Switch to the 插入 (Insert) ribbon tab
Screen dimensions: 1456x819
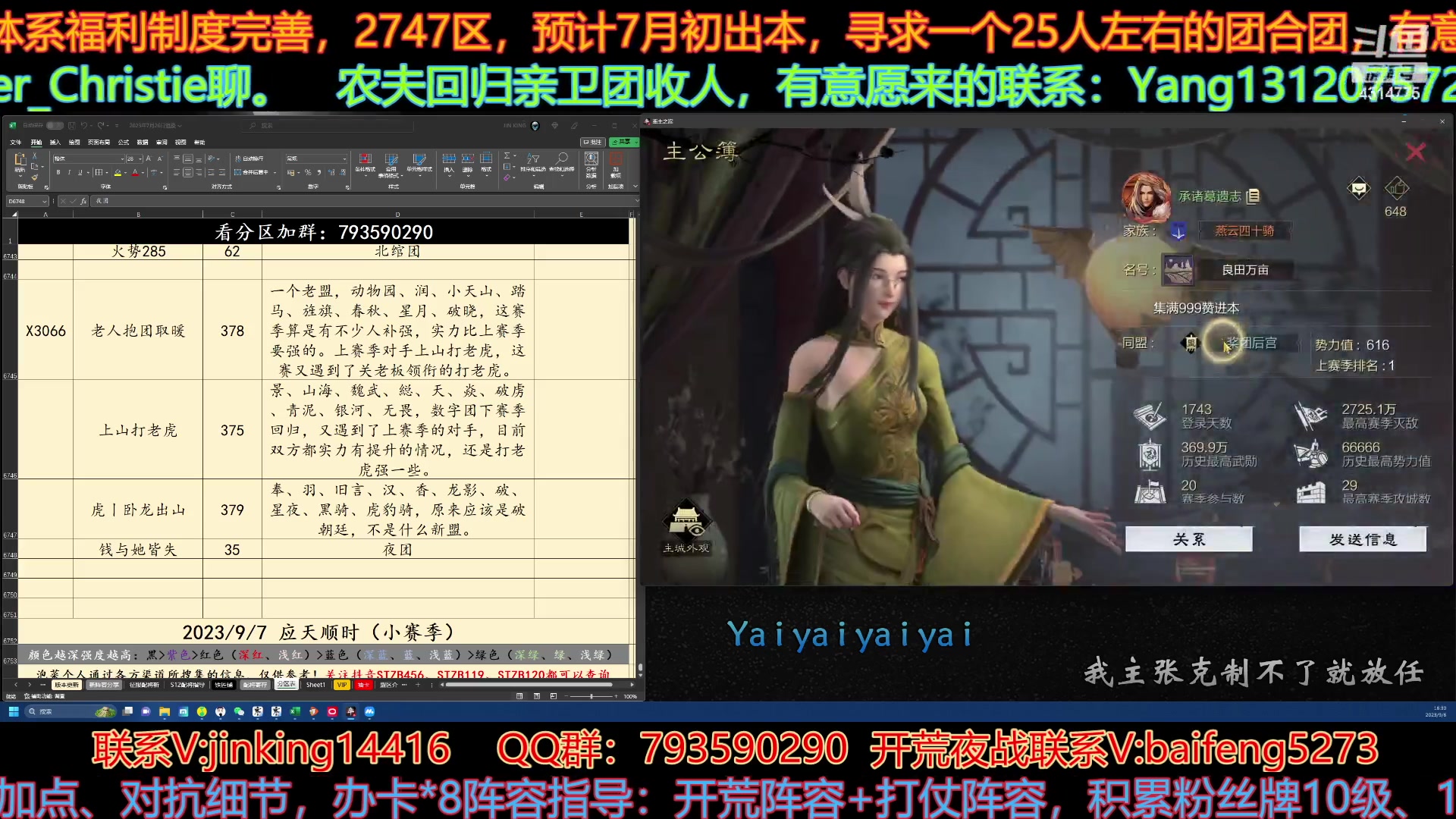point(55,142)
